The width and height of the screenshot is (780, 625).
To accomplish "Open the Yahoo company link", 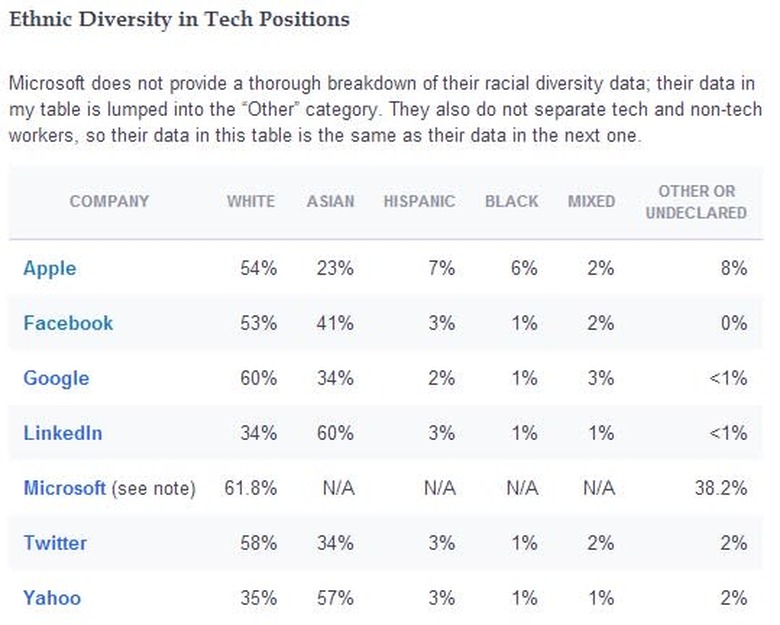I will click(x=52, y=598).
